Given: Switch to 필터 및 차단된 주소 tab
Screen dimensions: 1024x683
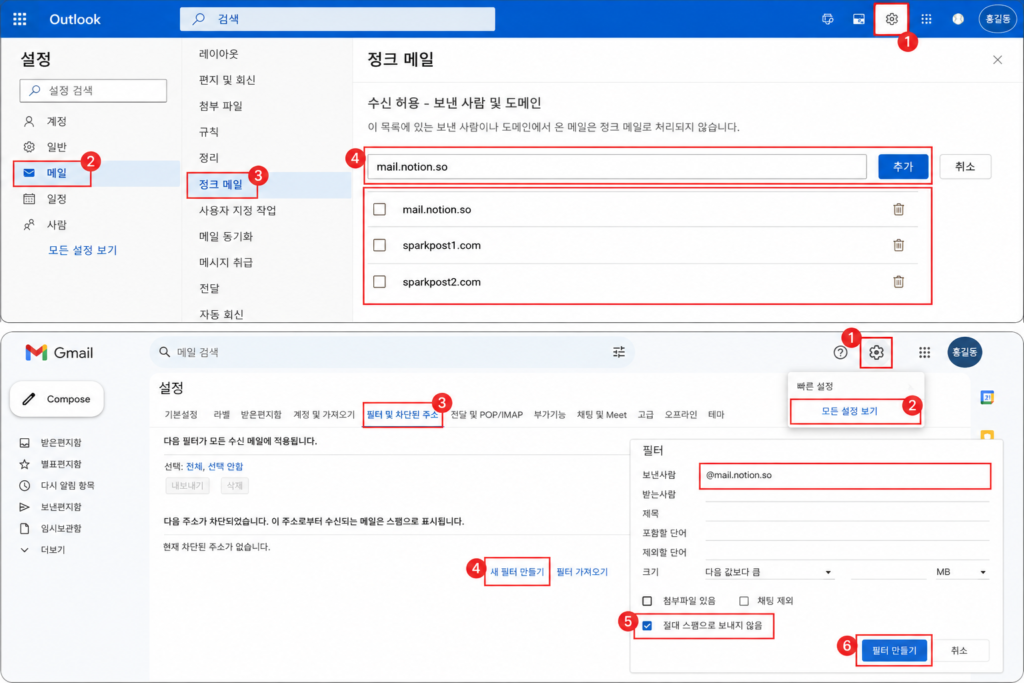Looking at the screenshot, I should point(402,415).
